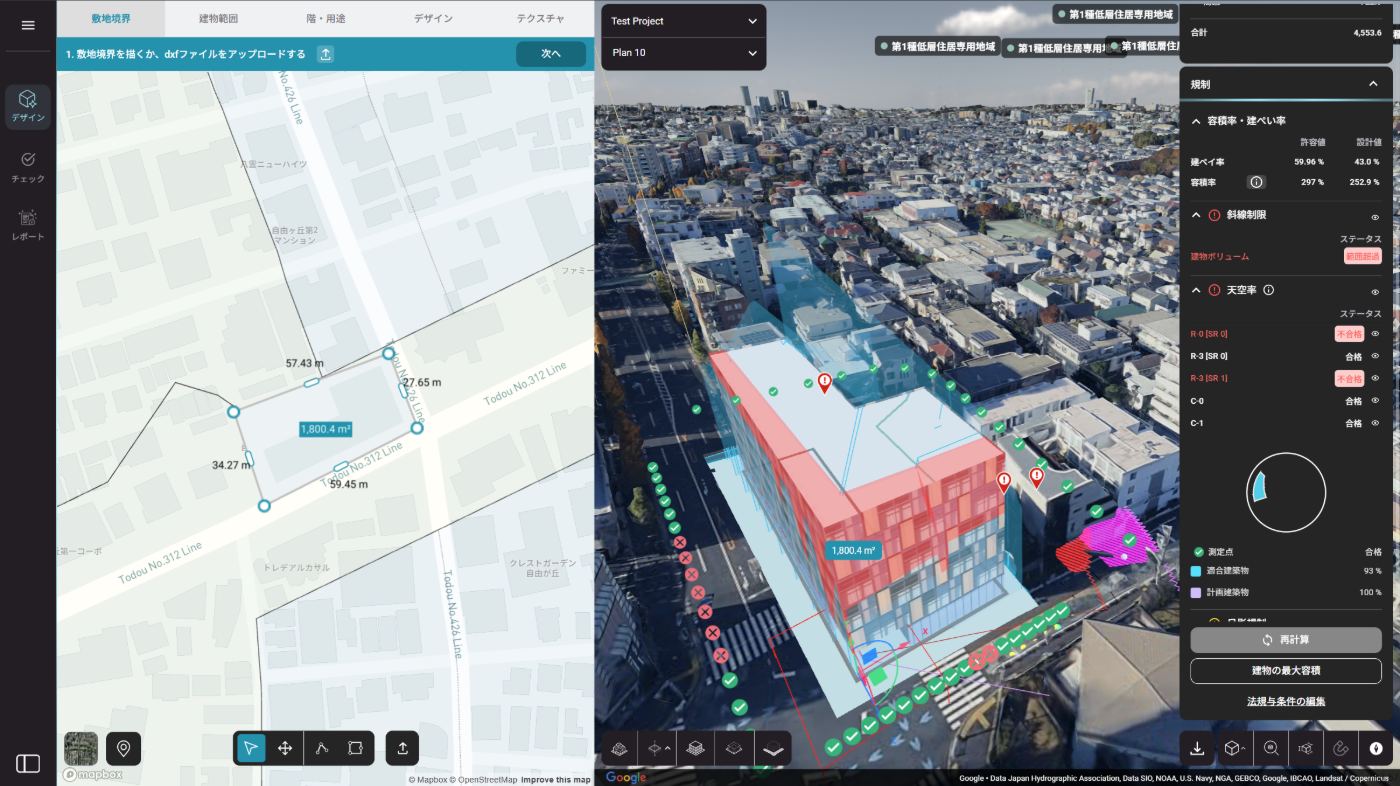The height and width of the screenshot is (786, 1400).
Task: Switch the map to the satellite thumbnail
Action: (81, 748)
